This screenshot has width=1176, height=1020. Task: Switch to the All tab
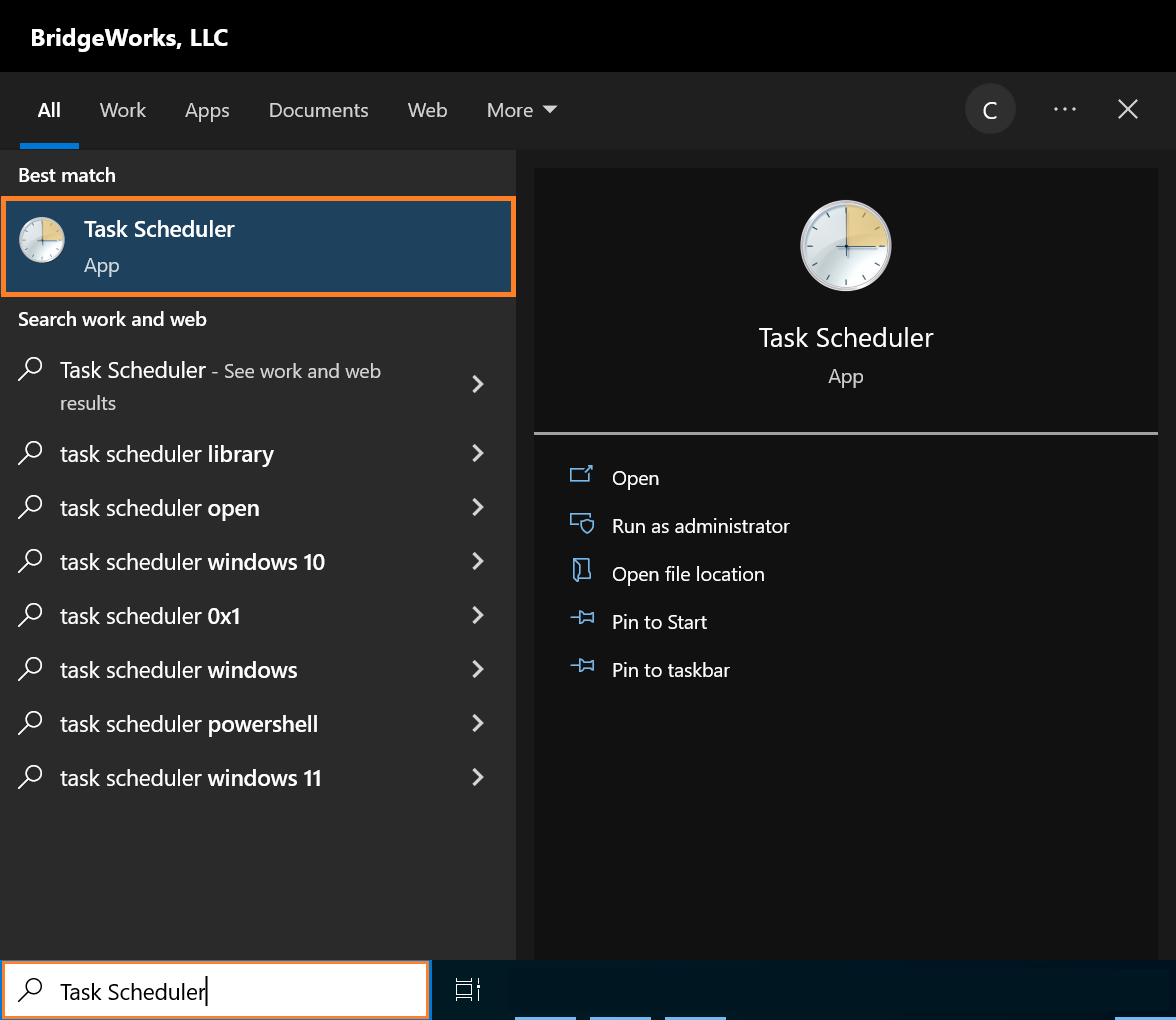coord(49,110)
